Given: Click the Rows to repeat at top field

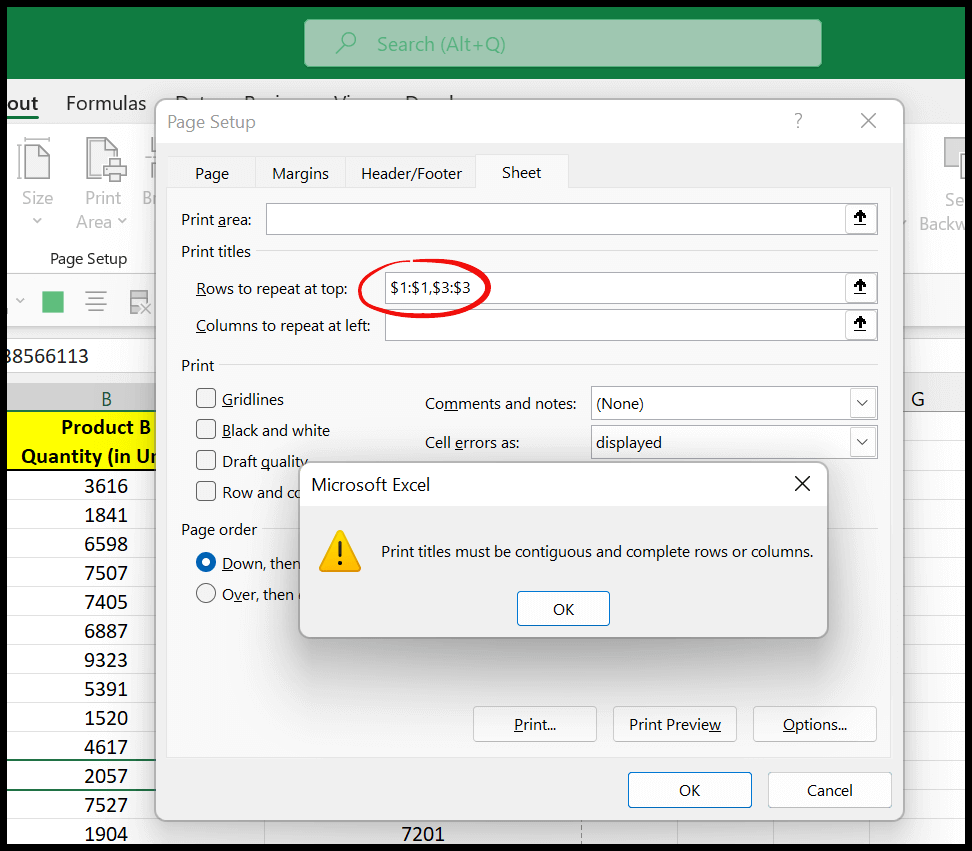Looking at the screenshot, I should (615, 288).
